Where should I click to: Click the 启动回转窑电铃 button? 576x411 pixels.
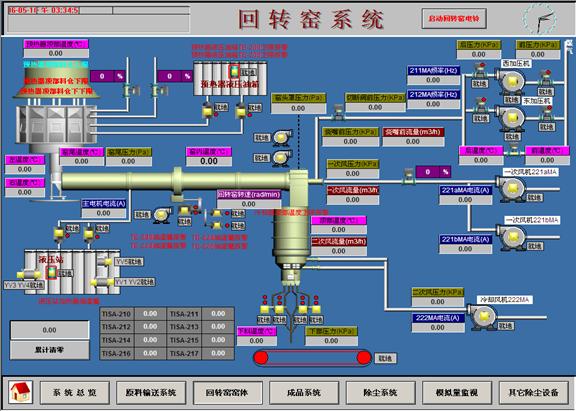tap(454, 18)
